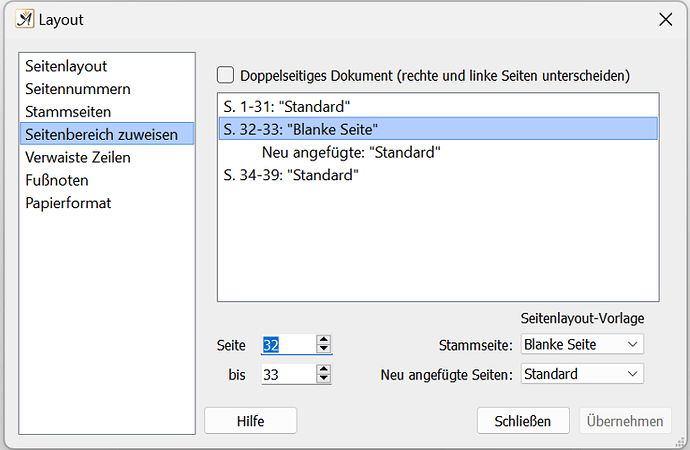This screenshot has width=690, height=450.
Task: Open Fußnoten settings
Action: click(x=57, y=180)
